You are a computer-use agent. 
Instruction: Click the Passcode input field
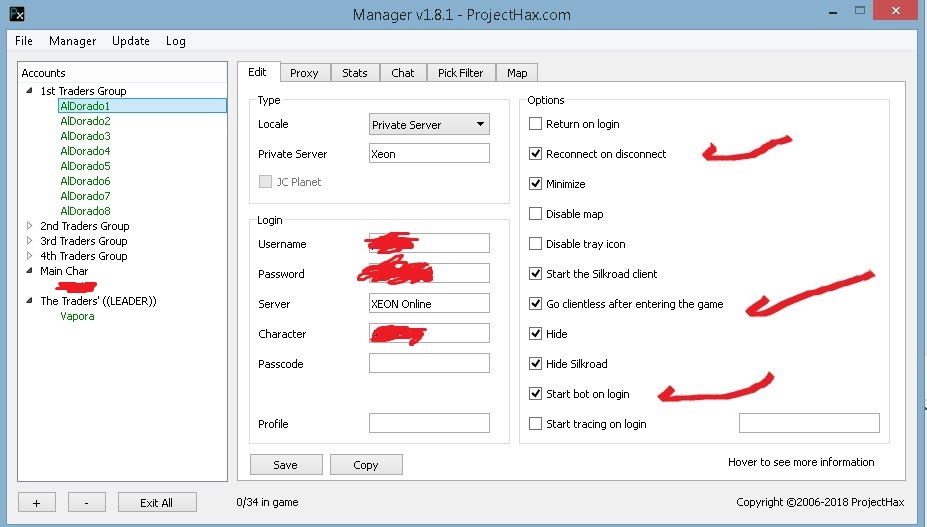pos(429,364)
